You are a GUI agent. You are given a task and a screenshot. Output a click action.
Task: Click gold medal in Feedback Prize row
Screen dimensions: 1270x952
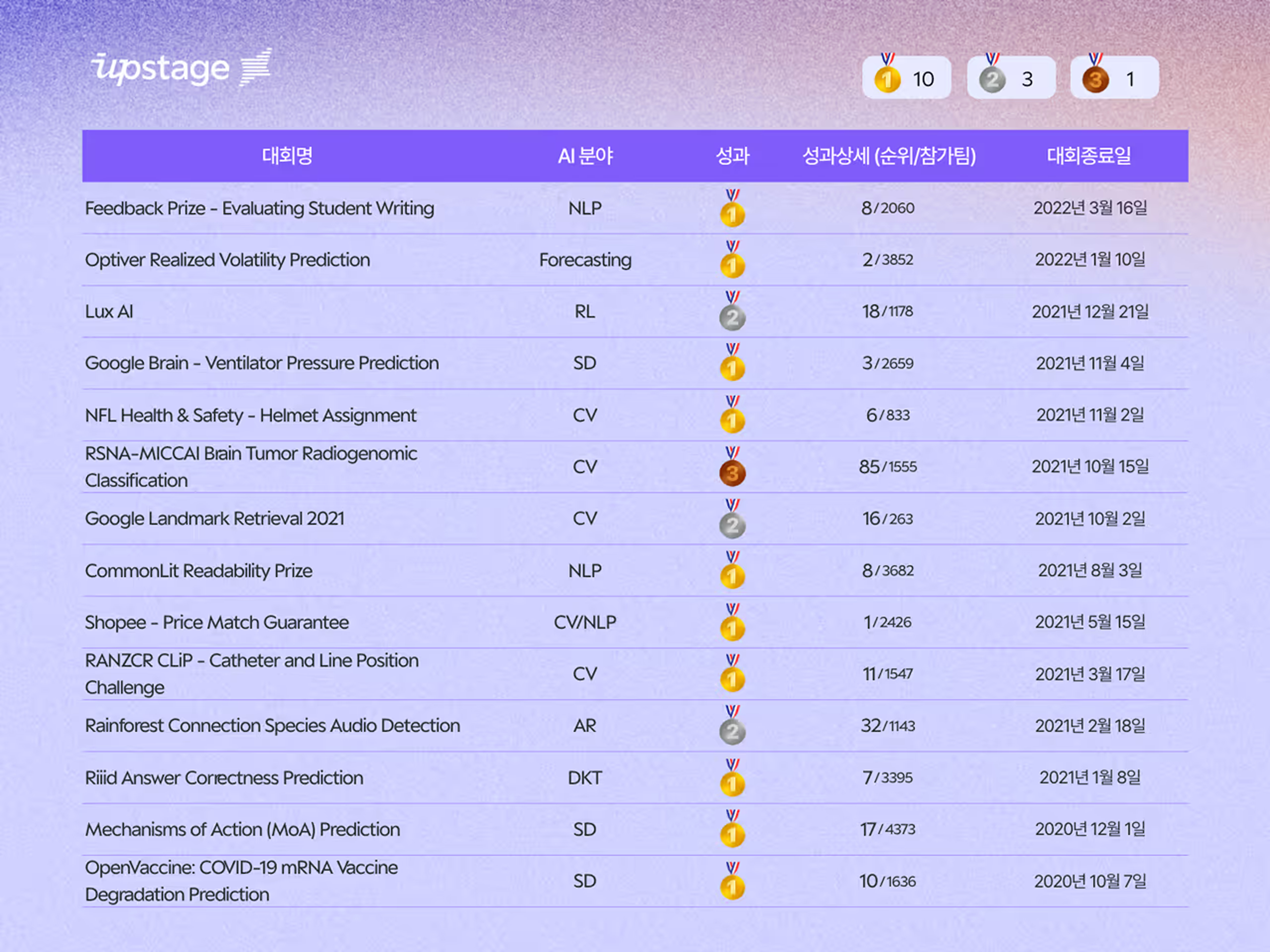coord(732,208)
